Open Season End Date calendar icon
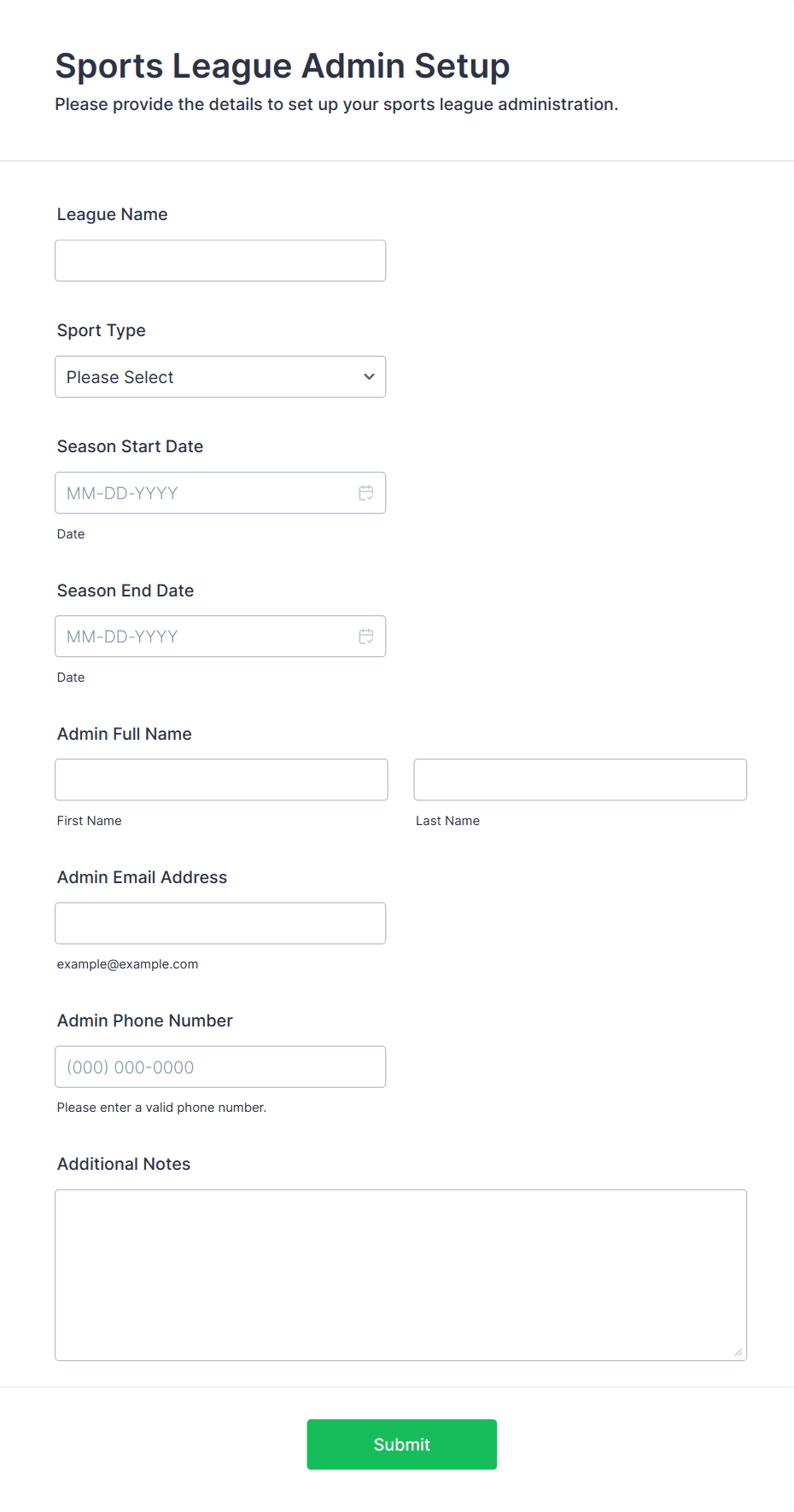Screen dimensions: 794x1512 (x=366, y=637)
